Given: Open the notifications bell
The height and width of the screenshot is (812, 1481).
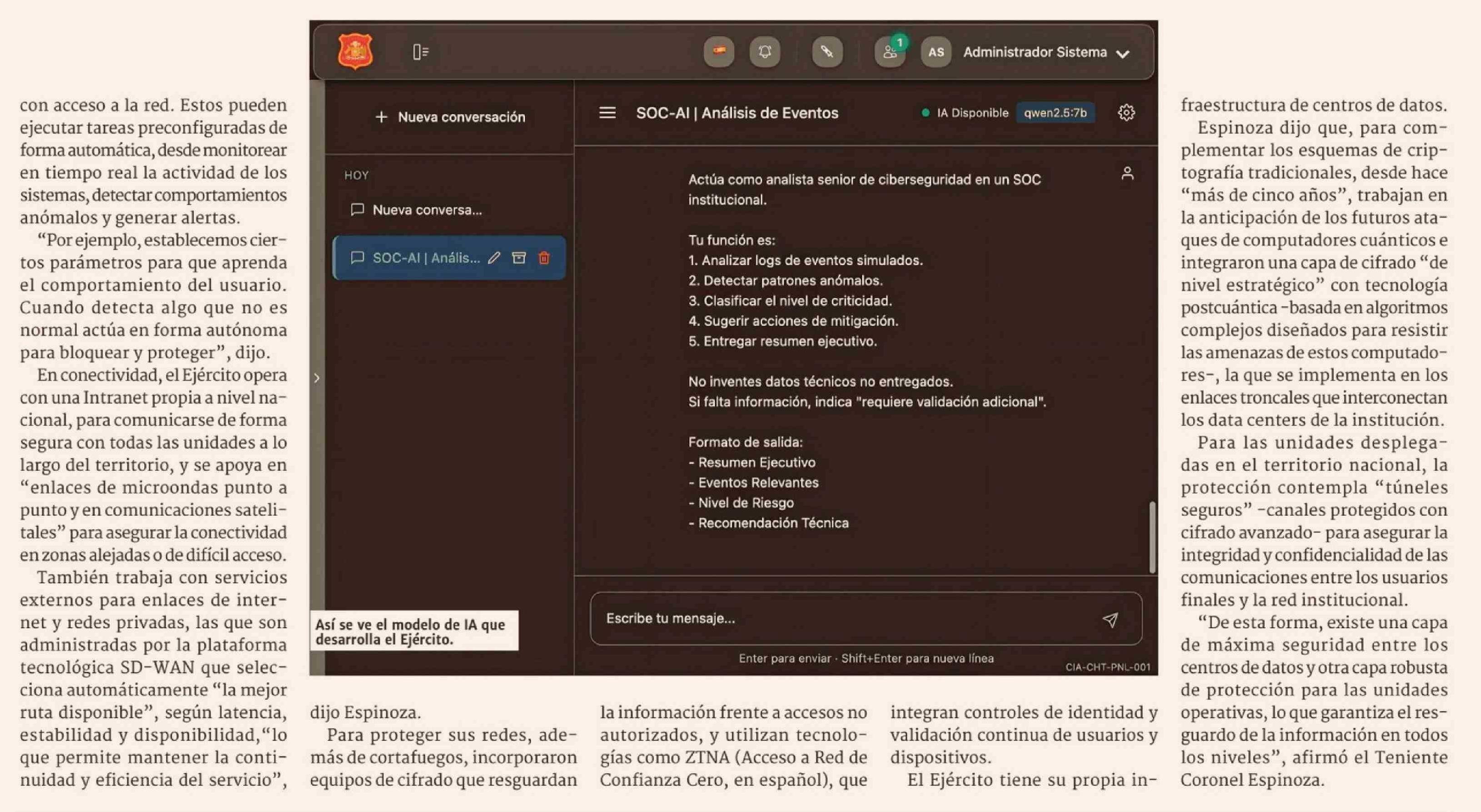Looking at the screenshot, I should click(x=765, y=52).
